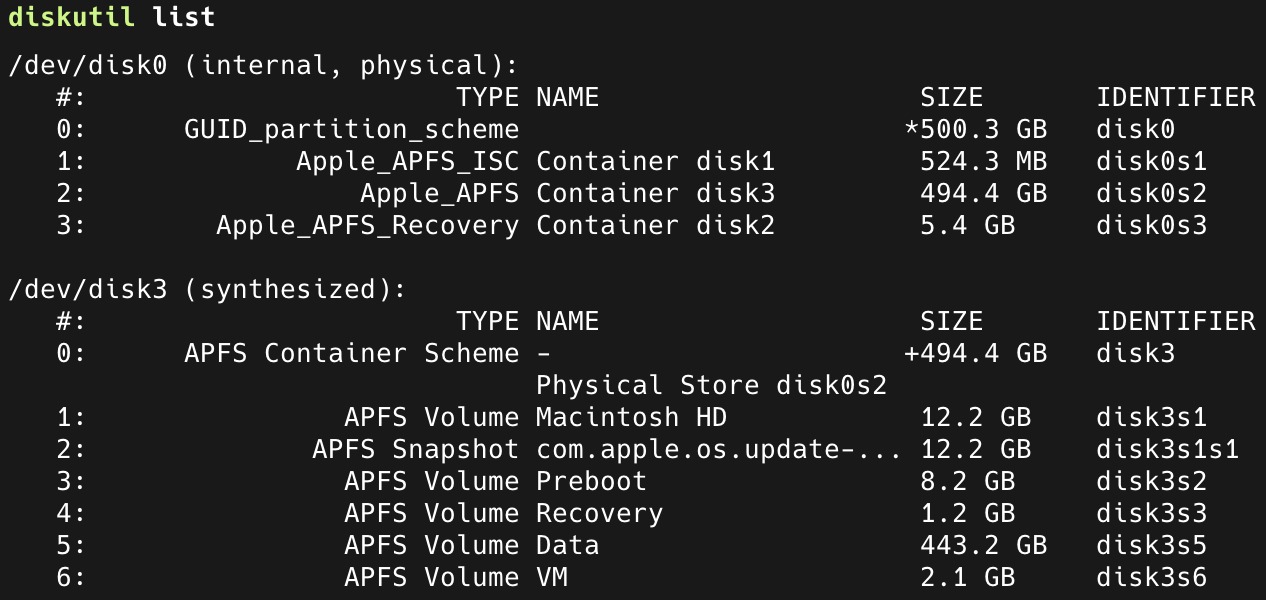Click the /dev/disk0 header line
Image resolution: width=1266 pixels, height=600 pixels.
[263, 66]
